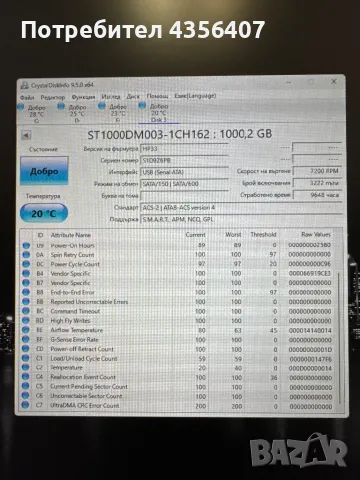Click the status dot for Command Timeout
The width and height of the screenshot is (360, 480).
coord(26,311)
